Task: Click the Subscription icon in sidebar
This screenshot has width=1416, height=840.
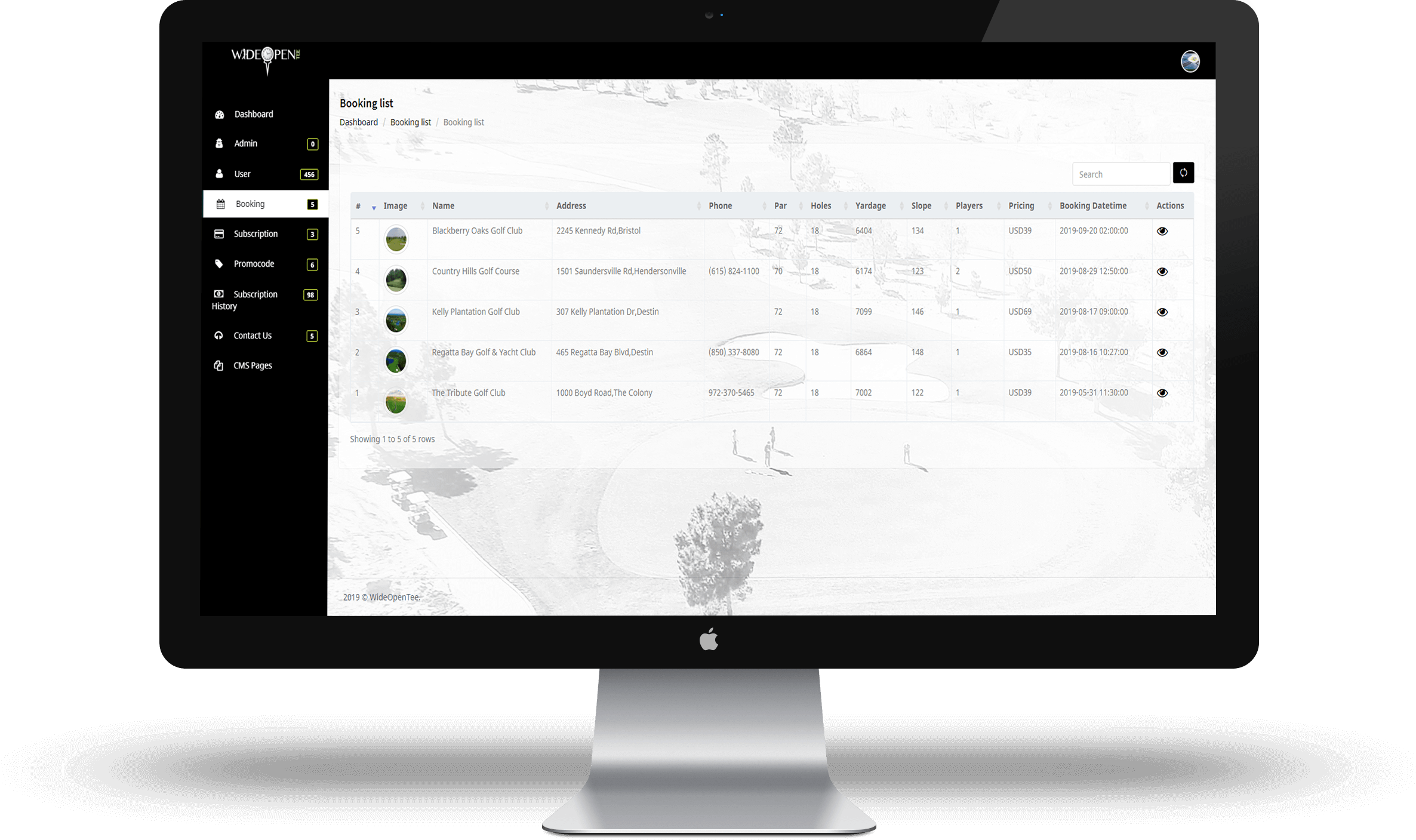Action: click(x=219, y=234)
